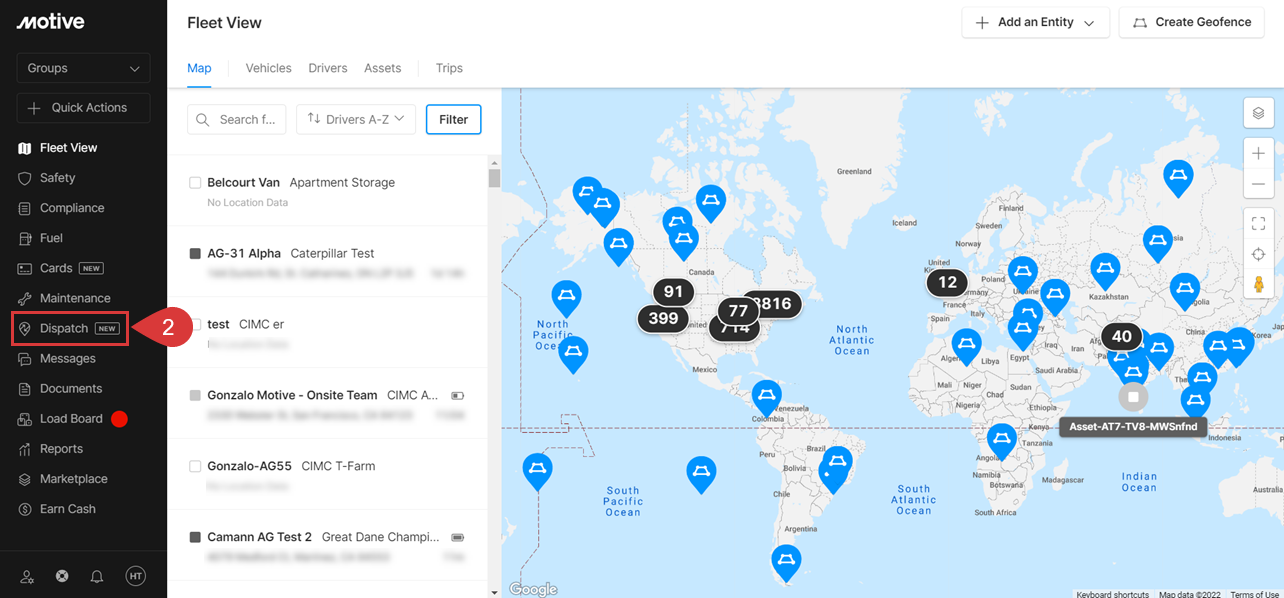
Task: Center map on current location
Action: [1258, 254]
